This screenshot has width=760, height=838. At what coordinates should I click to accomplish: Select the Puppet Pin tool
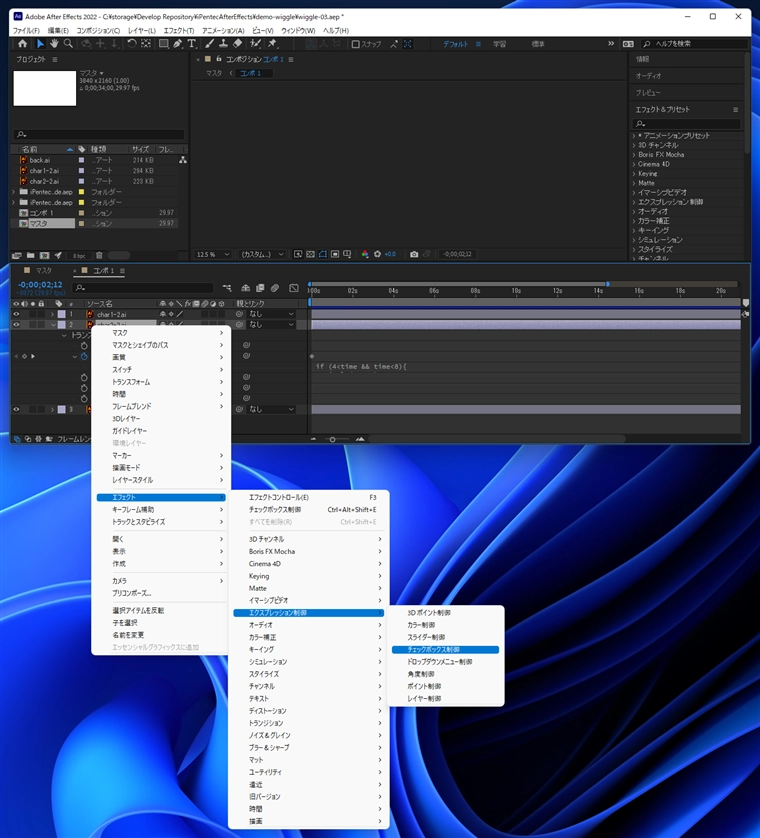(x=273, y=44)
